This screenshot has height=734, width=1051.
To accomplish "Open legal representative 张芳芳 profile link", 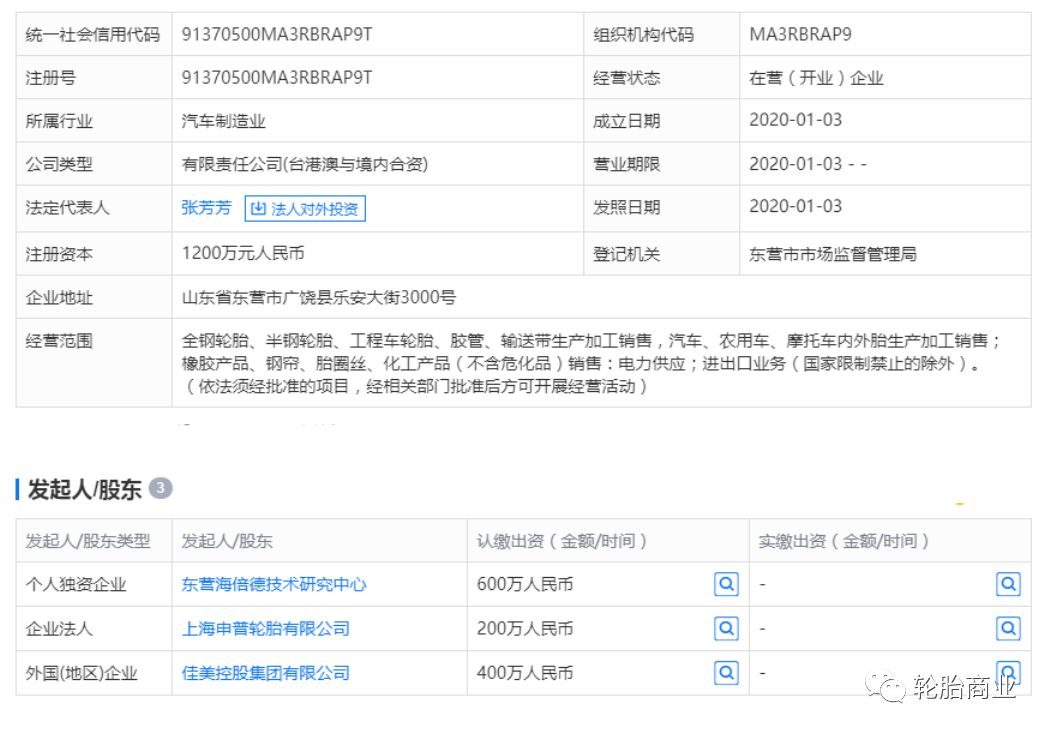I will point(204,209).
